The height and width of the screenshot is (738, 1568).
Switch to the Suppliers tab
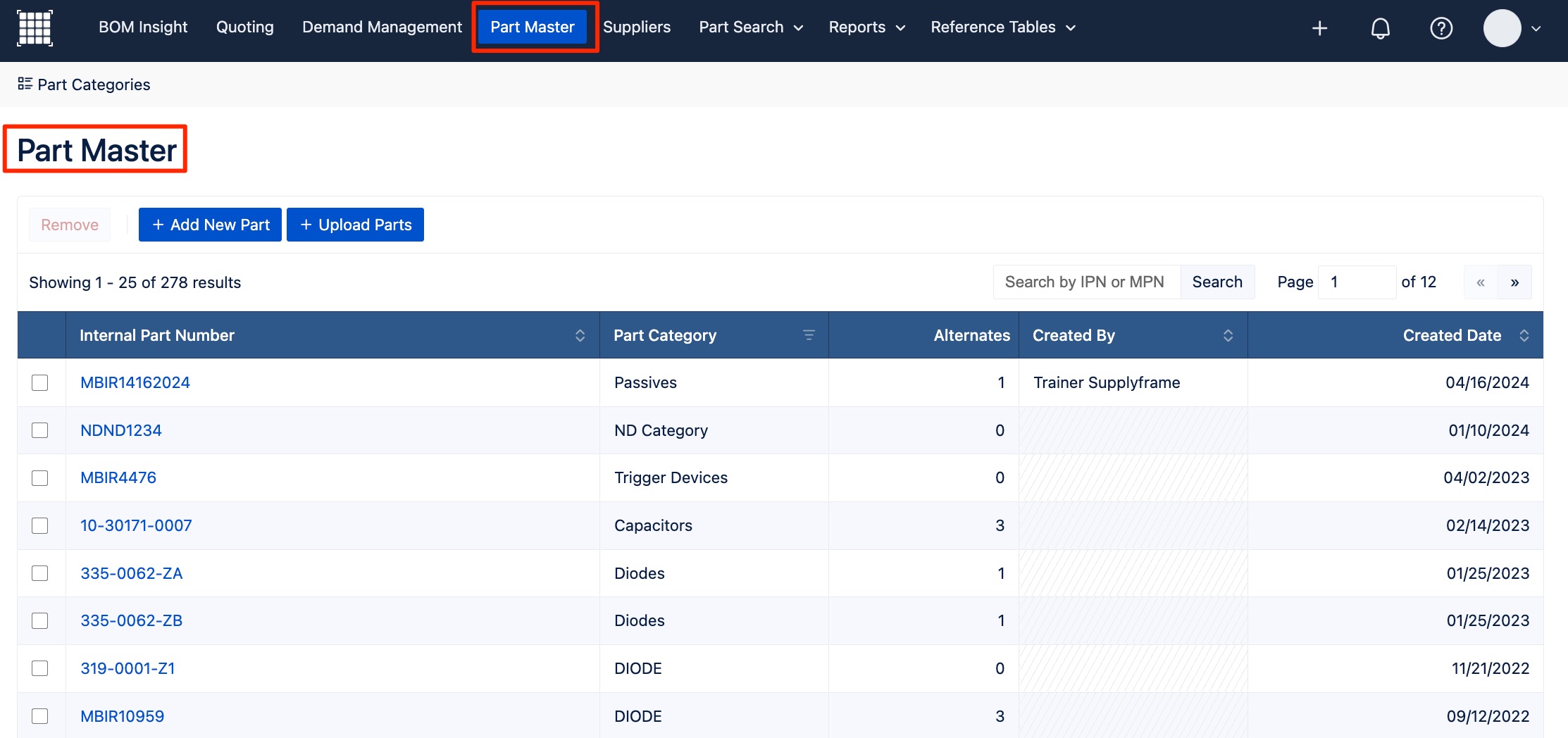pyautogui.click(x=637, y=27)
